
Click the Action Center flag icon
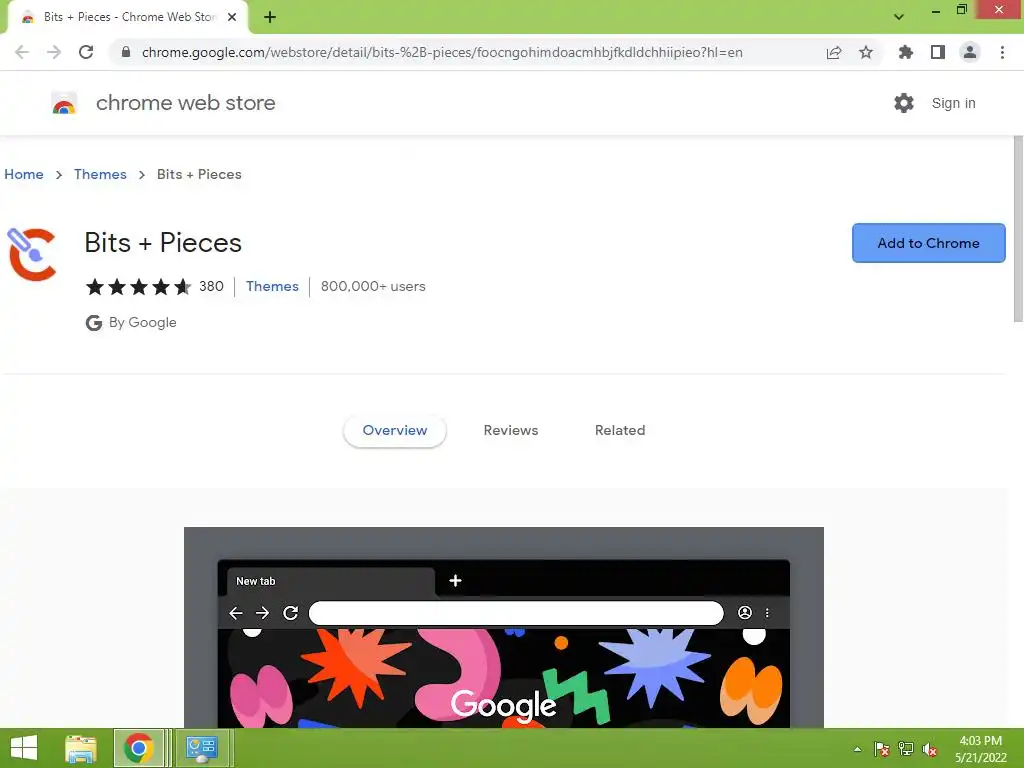(x=882, y=749)
